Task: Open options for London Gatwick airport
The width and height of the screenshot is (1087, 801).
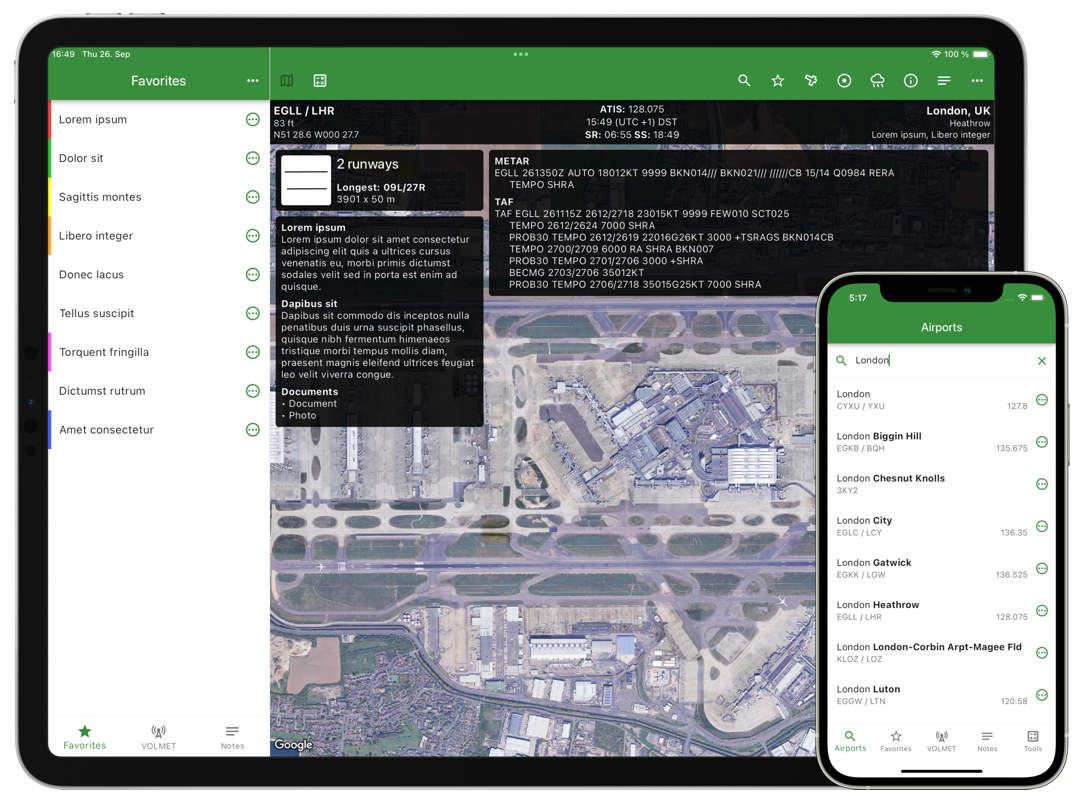Action: (x=1041, y=569)
